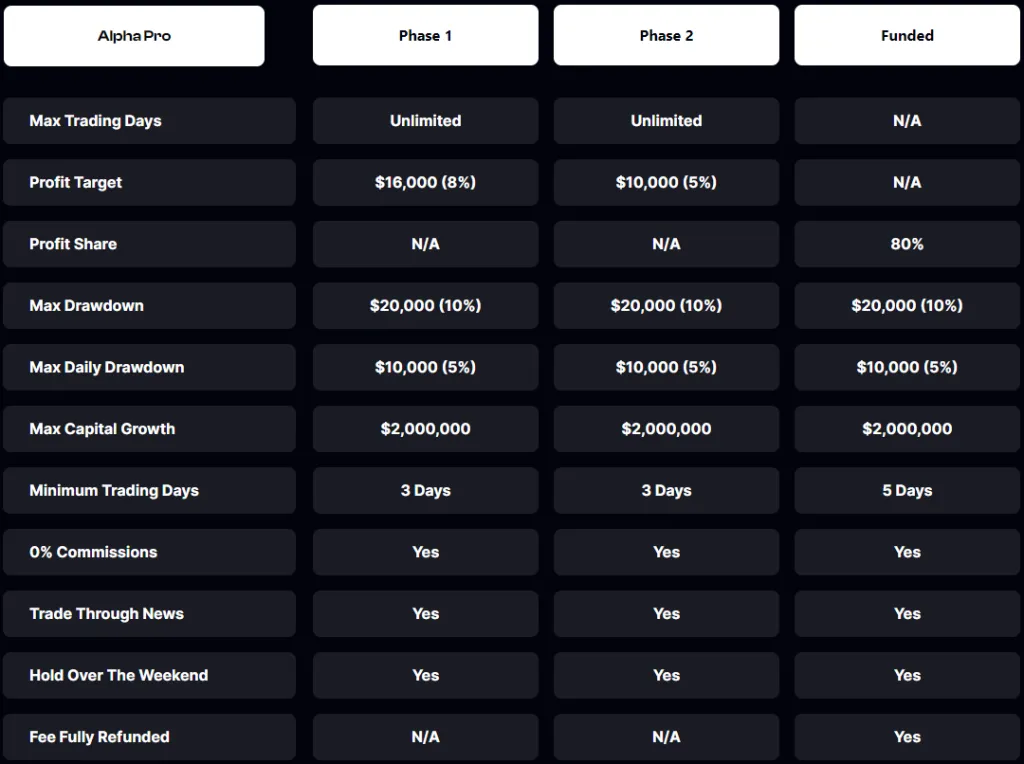Select the $16,000 (8%) profit target cell
The width and height of the screenshot is (1024, 764).
[x=425, y=182]
